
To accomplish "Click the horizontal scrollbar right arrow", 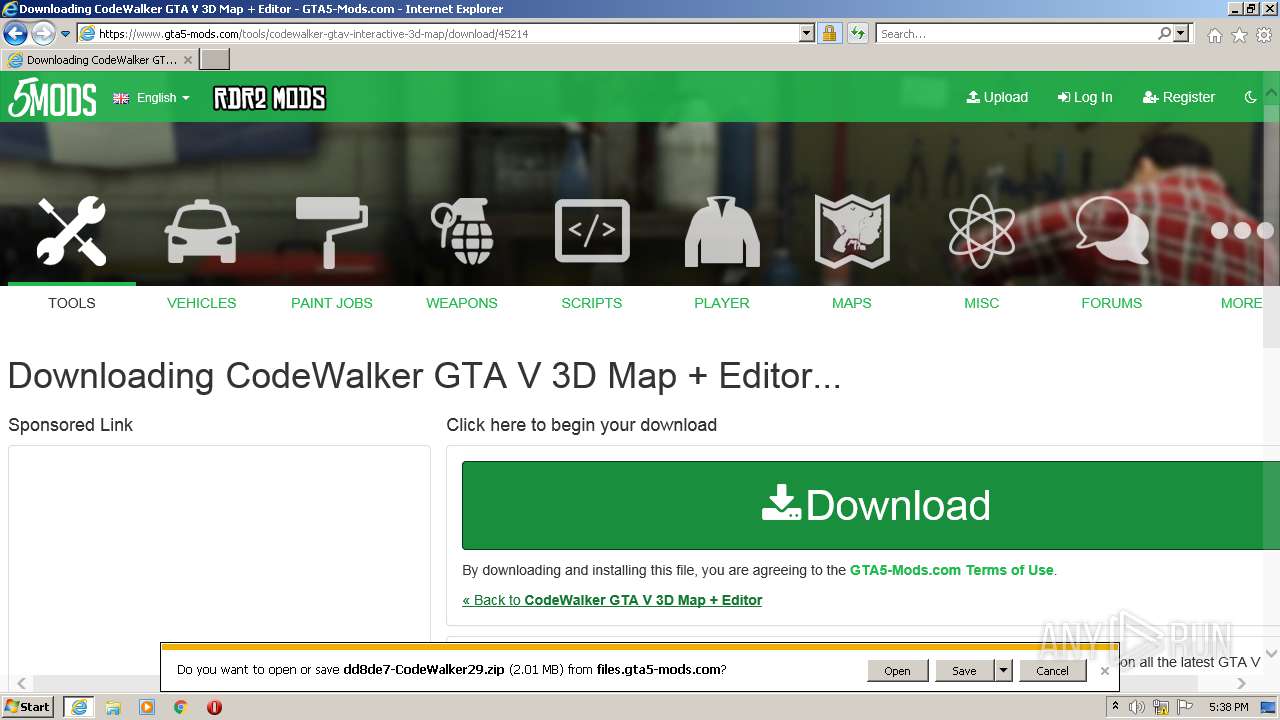I will coord(1241,684).
